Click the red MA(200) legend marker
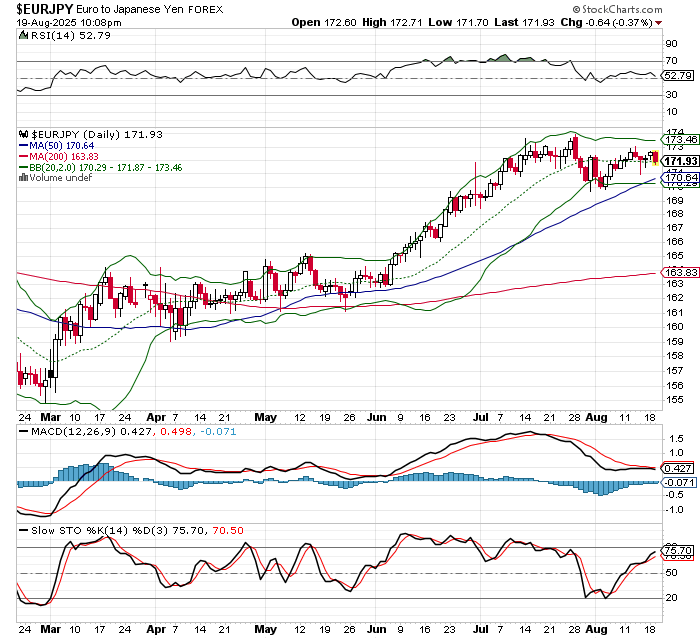Image resolution: width=700 pixels, height=639 pixels. pyautogui.click(x=26, y=155)
